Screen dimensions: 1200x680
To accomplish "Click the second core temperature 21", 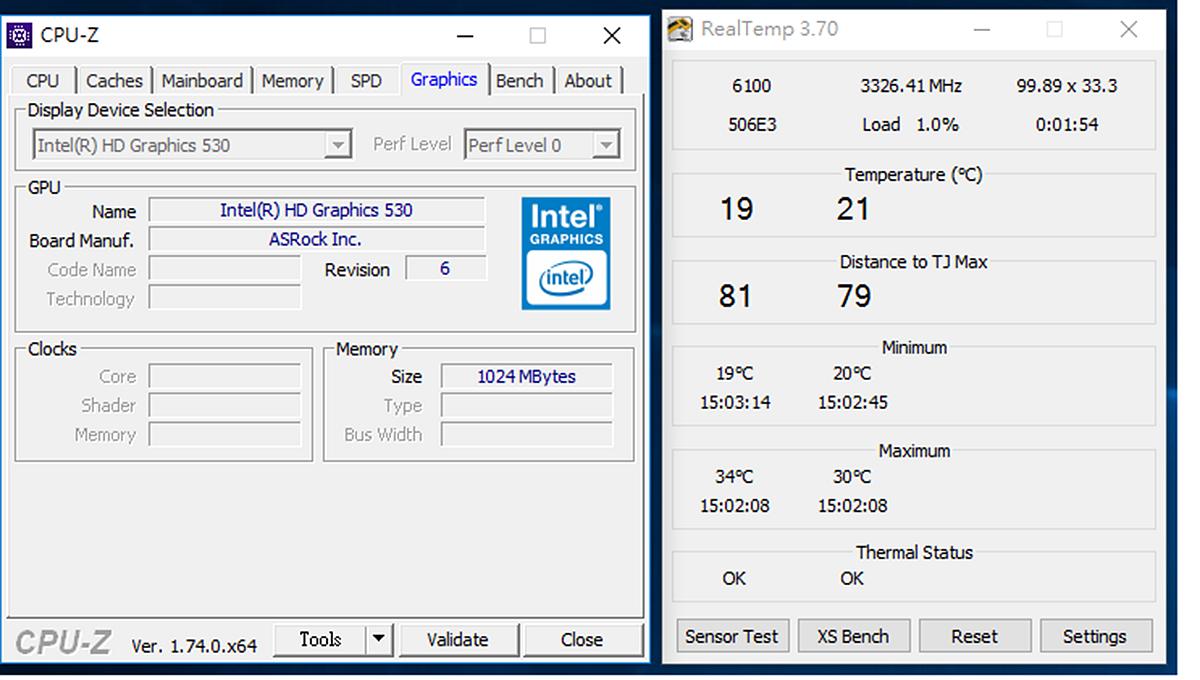I will [x=854, y=209].
